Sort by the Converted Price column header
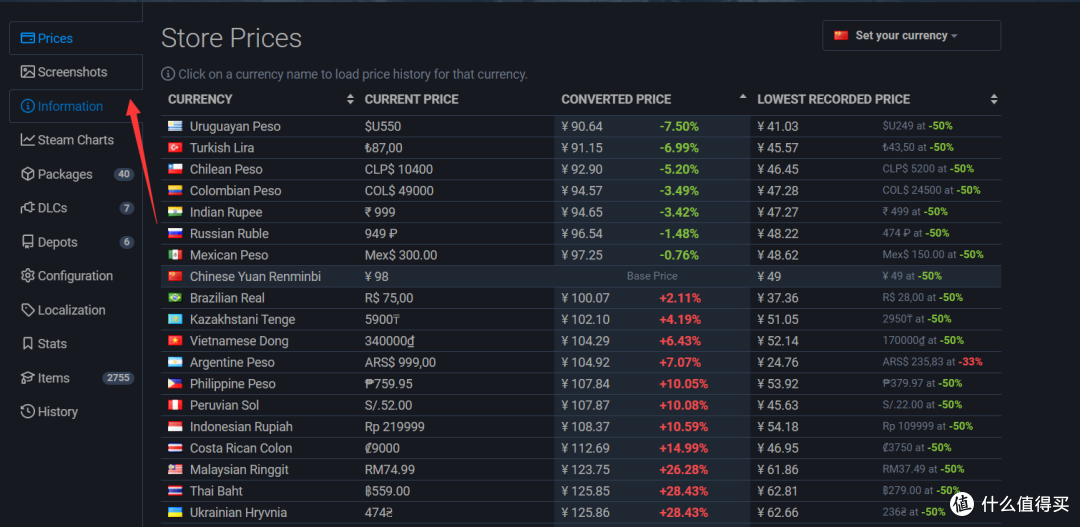Screen dimensions: 1080x527 point(616,100)
